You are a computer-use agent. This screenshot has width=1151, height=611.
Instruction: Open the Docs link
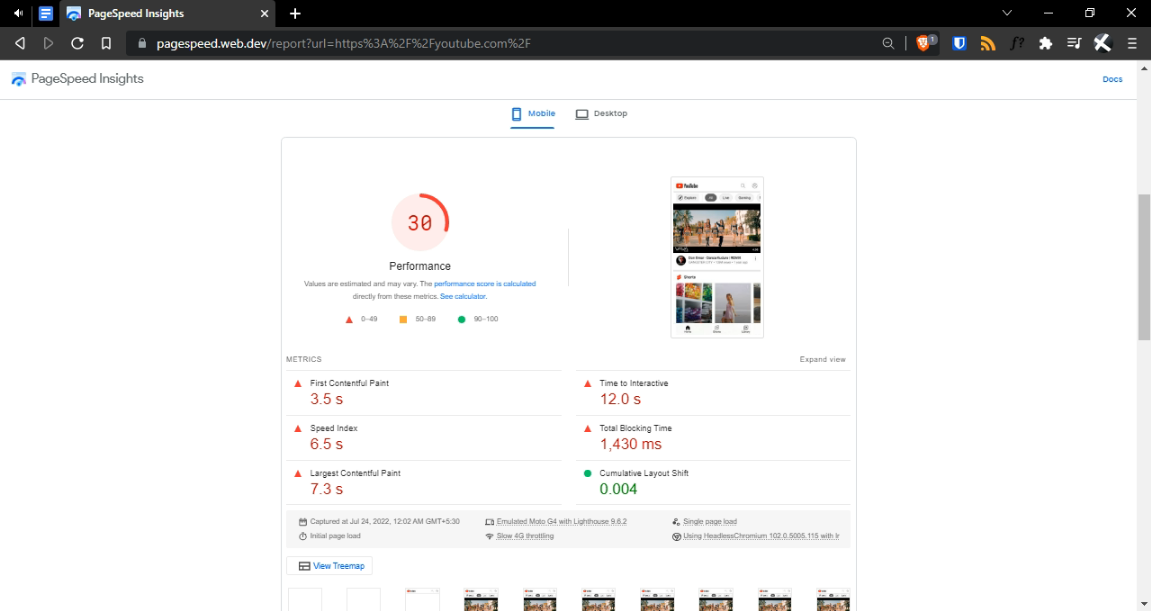[1112, 79]
